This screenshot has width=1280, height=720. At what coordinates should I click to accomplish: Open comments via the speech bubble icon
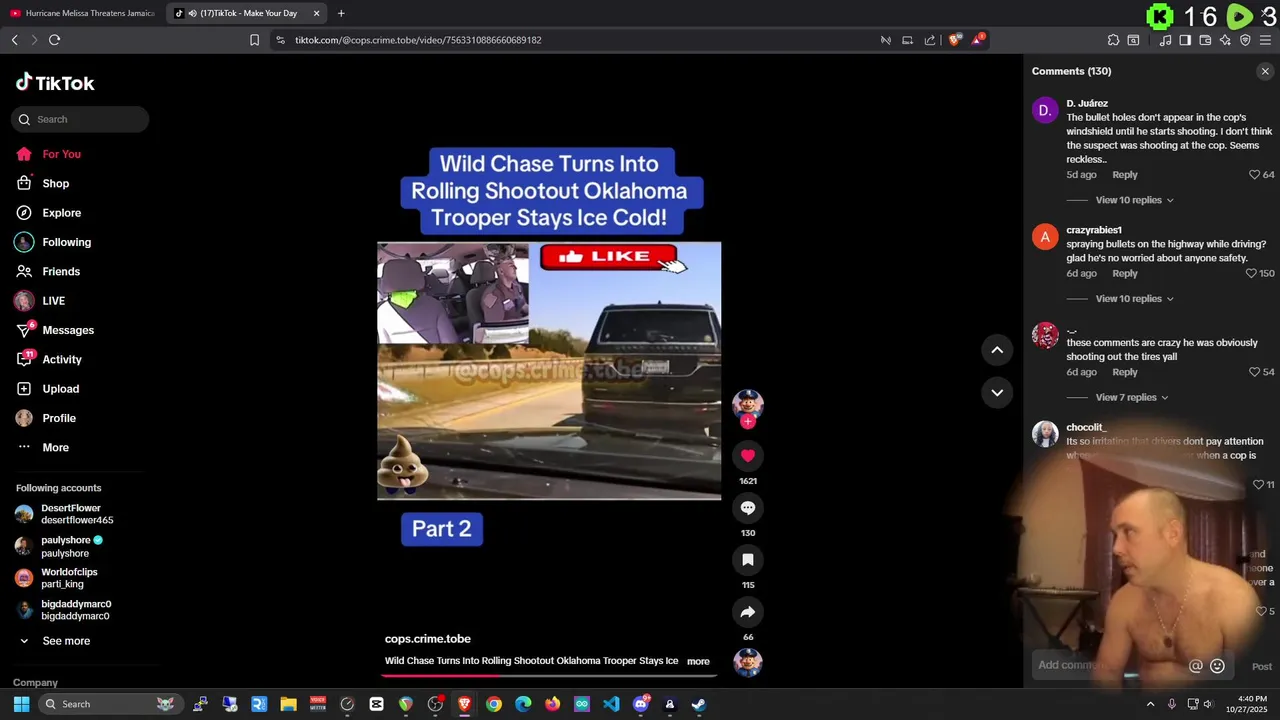pos(747,508)
